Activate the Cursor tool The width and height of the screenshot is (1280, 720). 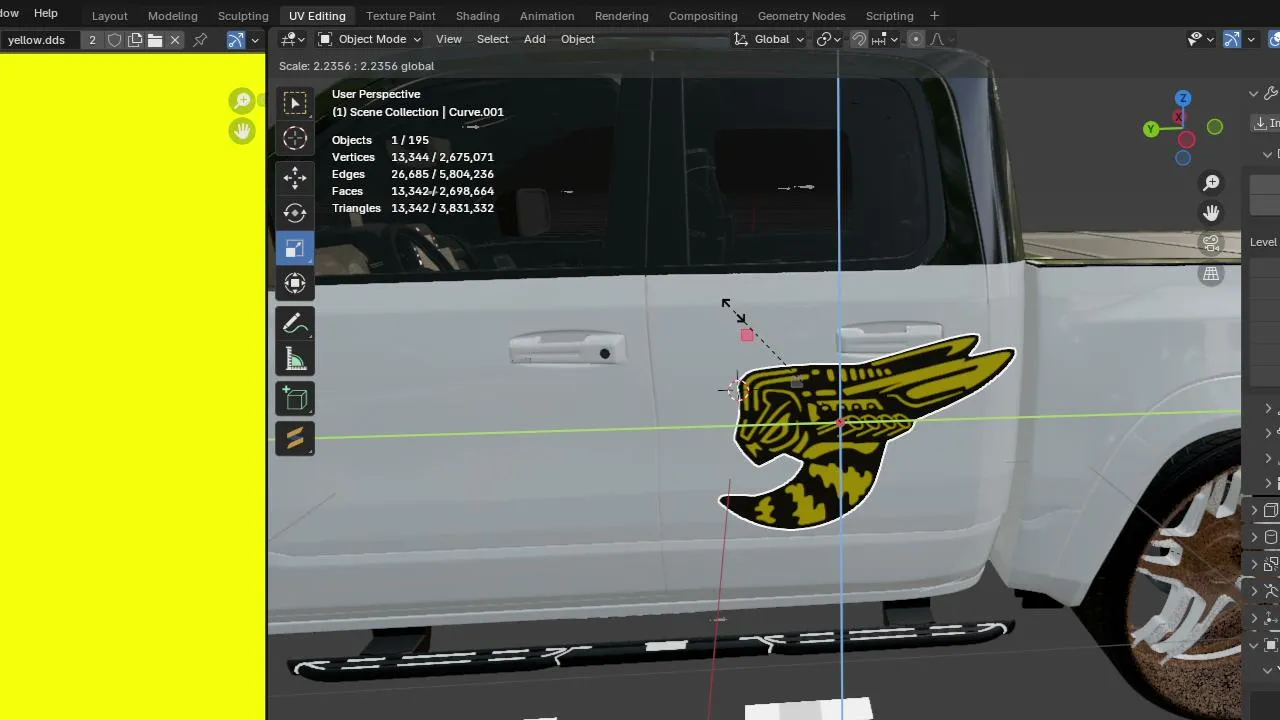point(295,138)
